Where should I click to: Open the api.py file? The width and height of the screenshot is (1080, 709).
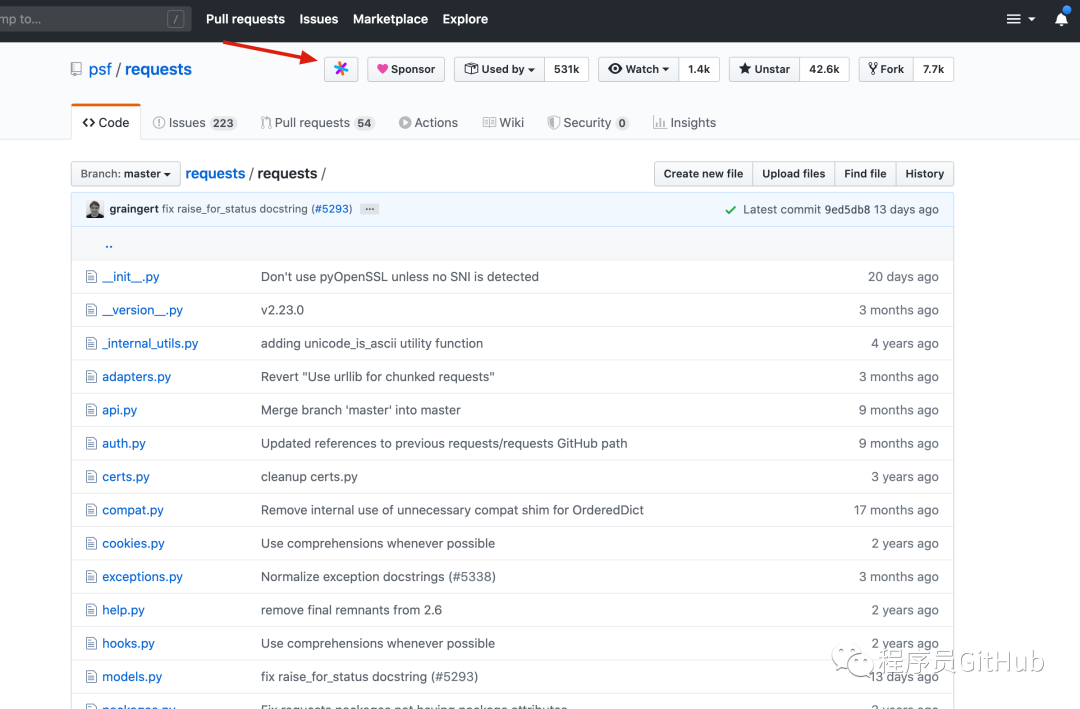coord(120,410)
